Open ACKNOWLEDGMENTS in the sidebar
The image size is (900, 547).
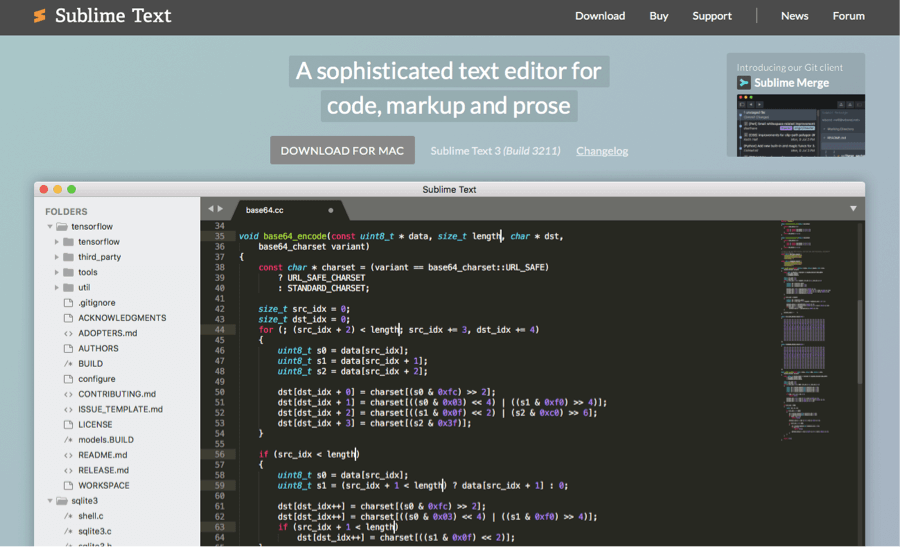[122, 318]
